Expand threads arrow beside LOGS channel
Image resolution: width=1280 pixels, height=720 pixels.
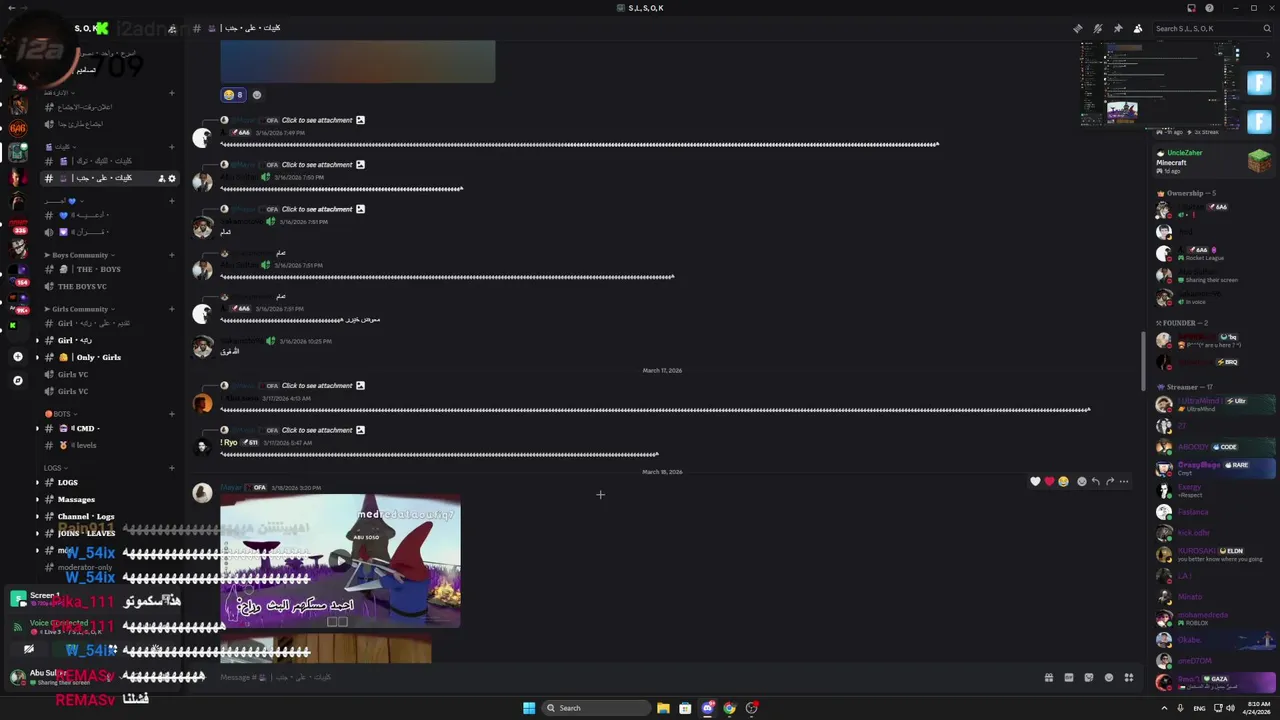(x=37, y=482)
